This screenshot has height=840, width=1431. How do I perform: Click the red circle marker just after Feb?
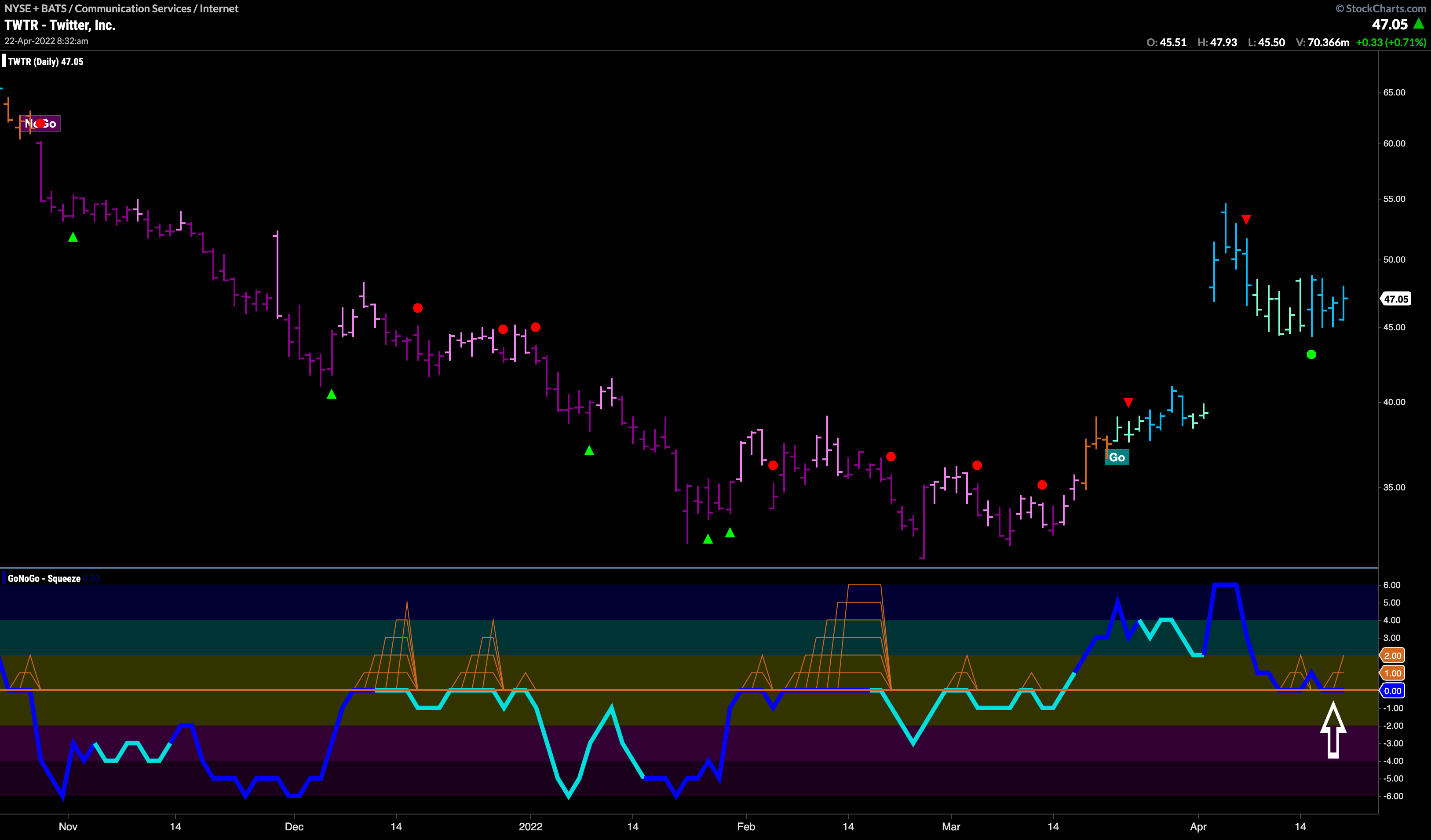[773, 465]
